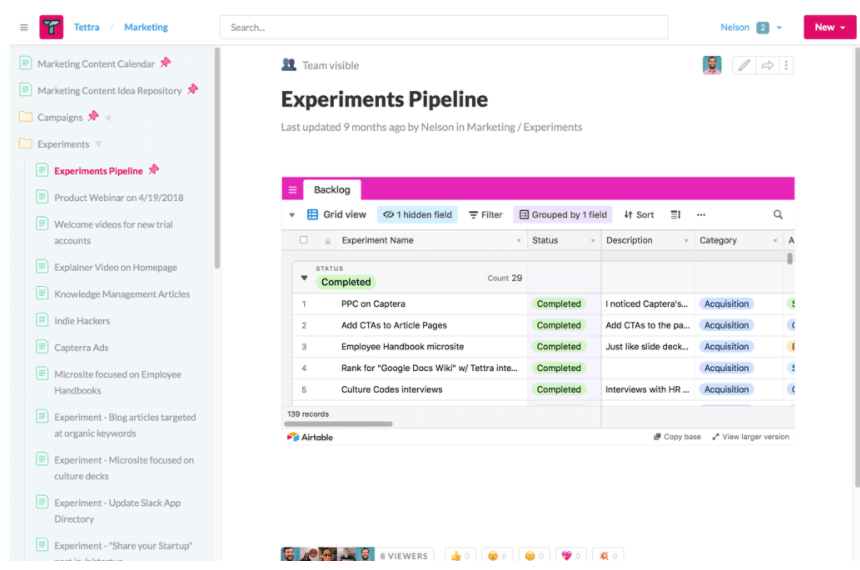Click View larger version link

pos(750,437)
